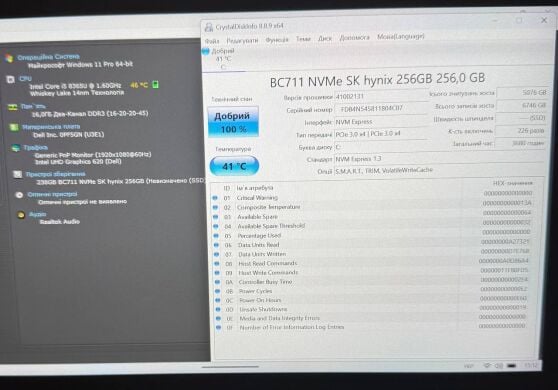
Task: Click the 41 °C temperature button
Action: point(234,166)
